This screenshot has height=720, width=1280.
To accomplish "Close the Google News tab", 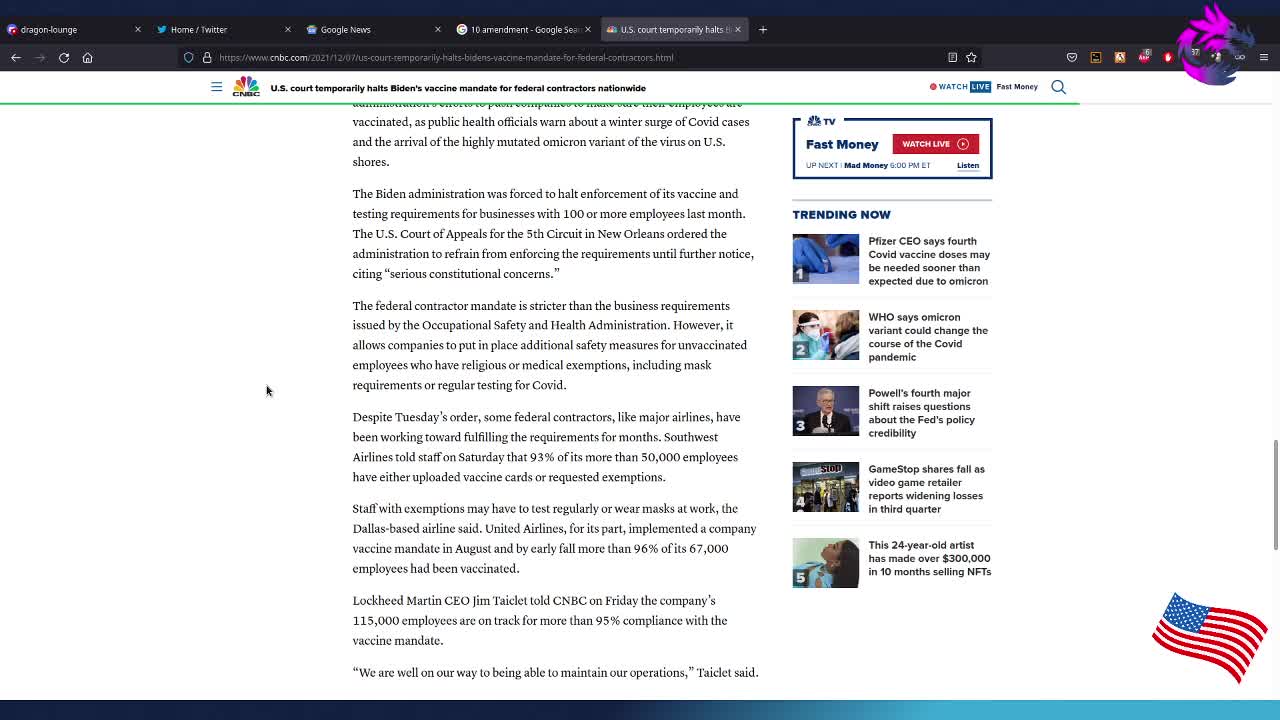I will point(437,29).
